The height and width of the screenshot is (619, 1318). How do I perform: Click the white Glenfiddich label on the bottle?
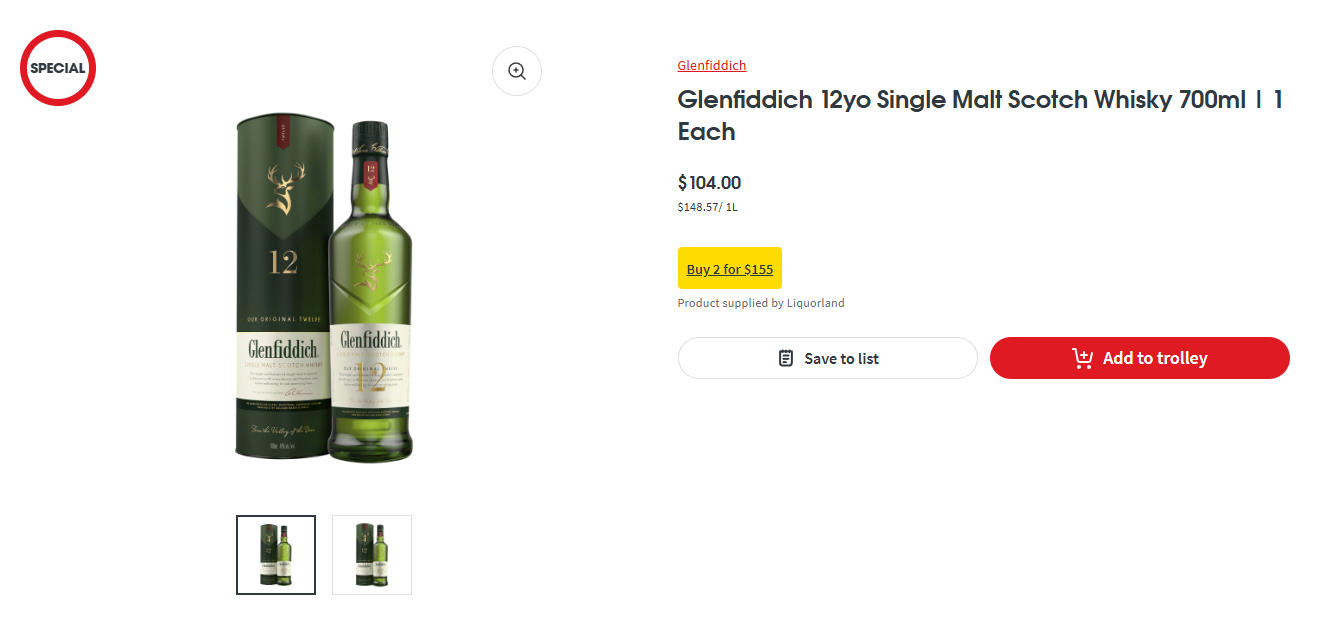(x=371, y=340)
